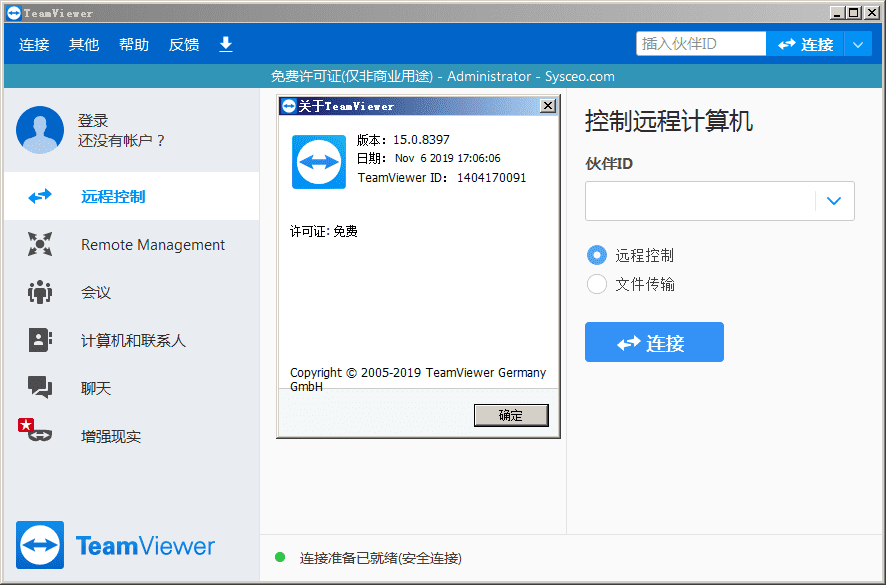Click the 控制远程计算机 heading
The image size is (886, 585).
click(668, 121)
